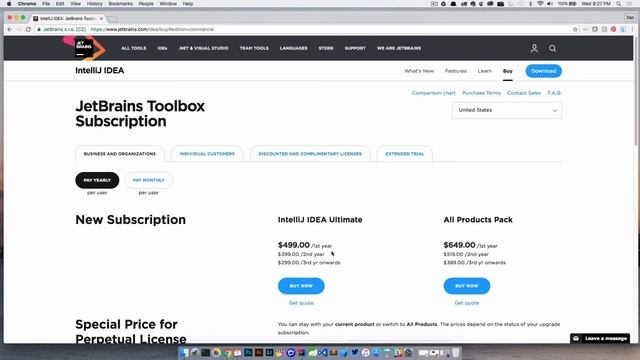
Task: Open the All Tools navigation menu
Action: tap(133, 48)
